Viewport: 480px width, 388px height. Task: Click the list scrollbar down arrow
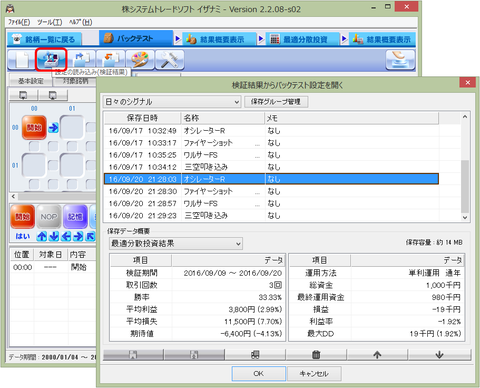[x=465, y=217]
